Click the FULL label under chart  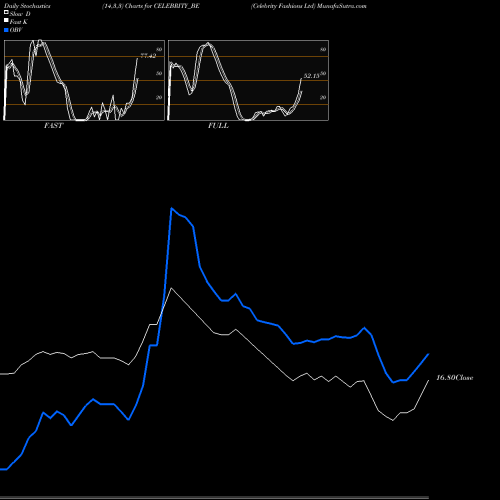tap(218, 126)
